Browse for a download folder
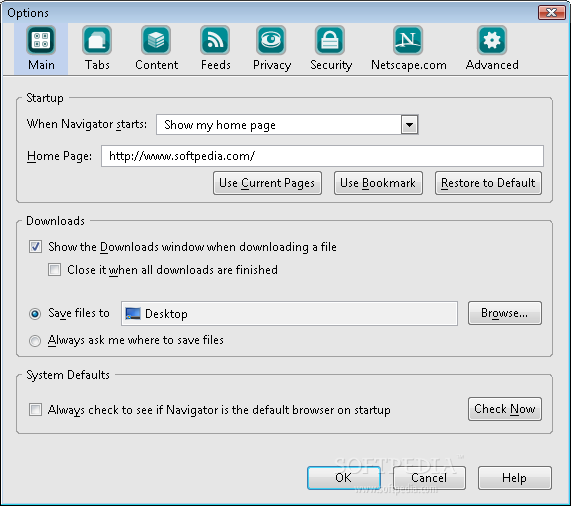The image size is (571, 506). [505, 313]
